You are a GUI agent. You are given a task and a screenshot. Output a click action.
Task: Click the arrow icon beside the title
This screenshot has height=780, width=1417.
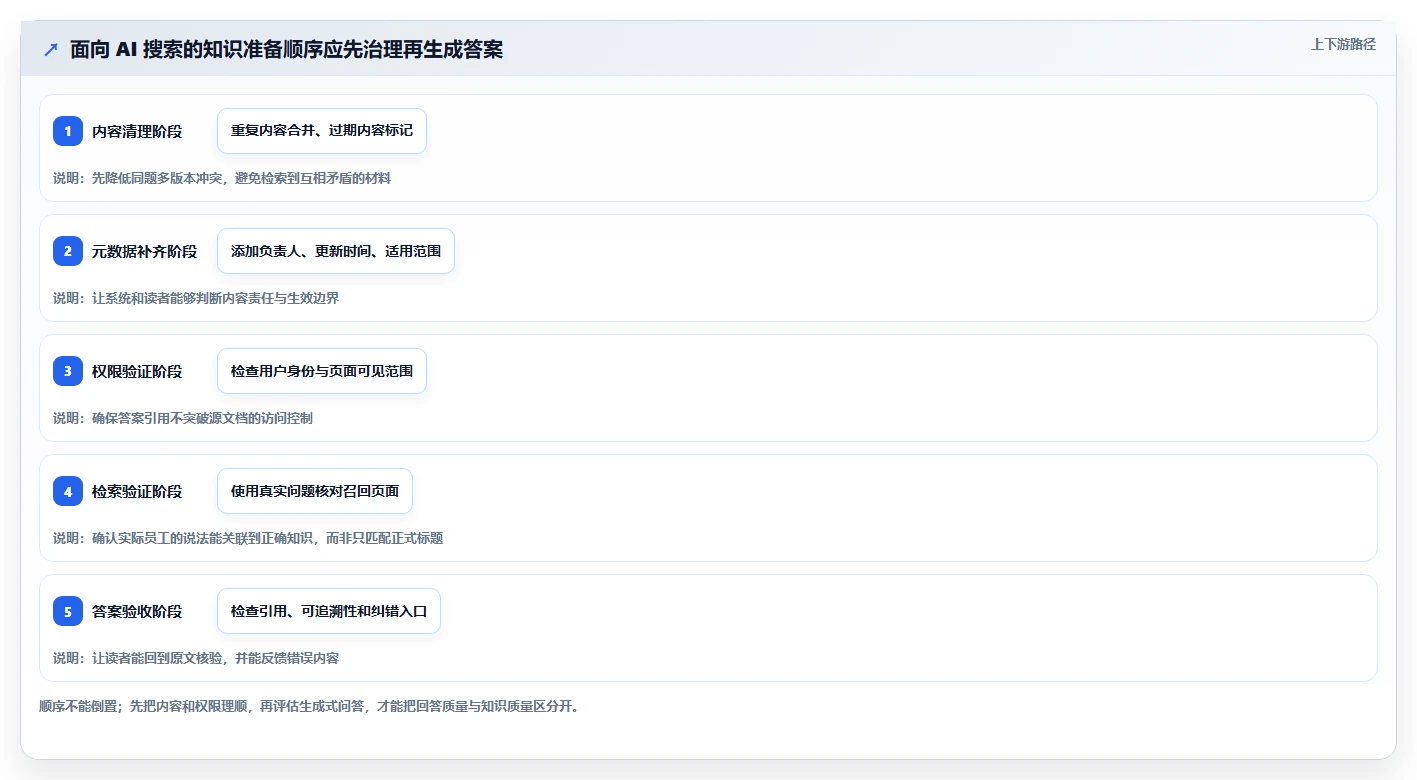click(x=51, y=50)
